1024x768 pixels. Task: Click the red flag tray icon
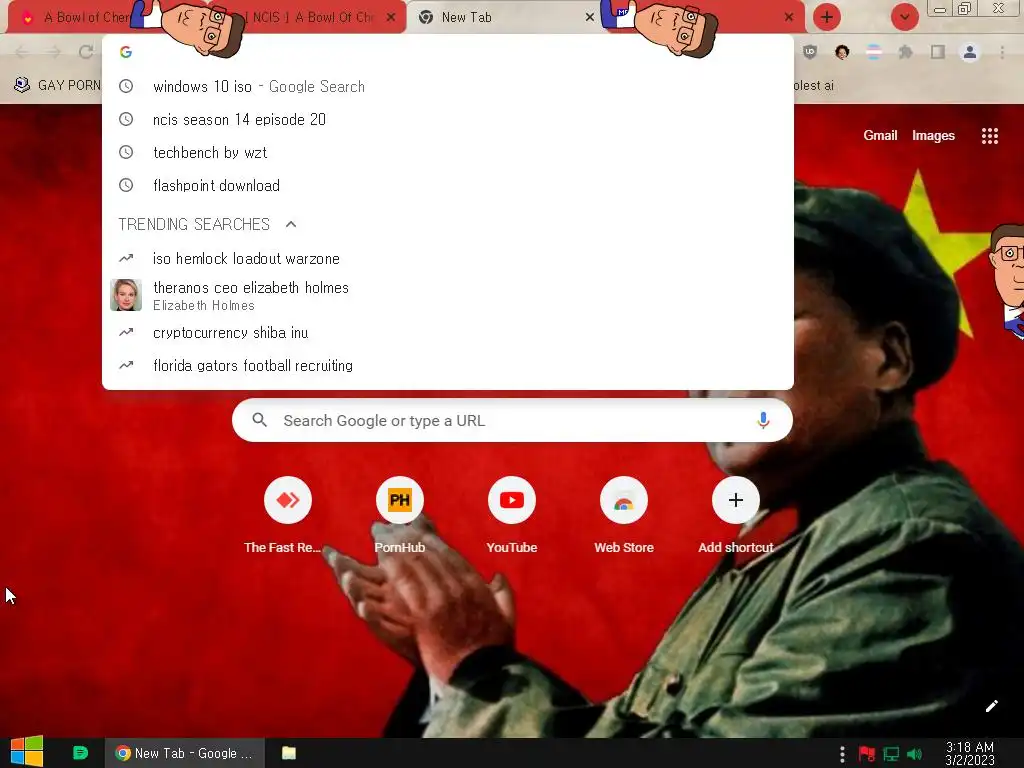click(x=867, y=754)
